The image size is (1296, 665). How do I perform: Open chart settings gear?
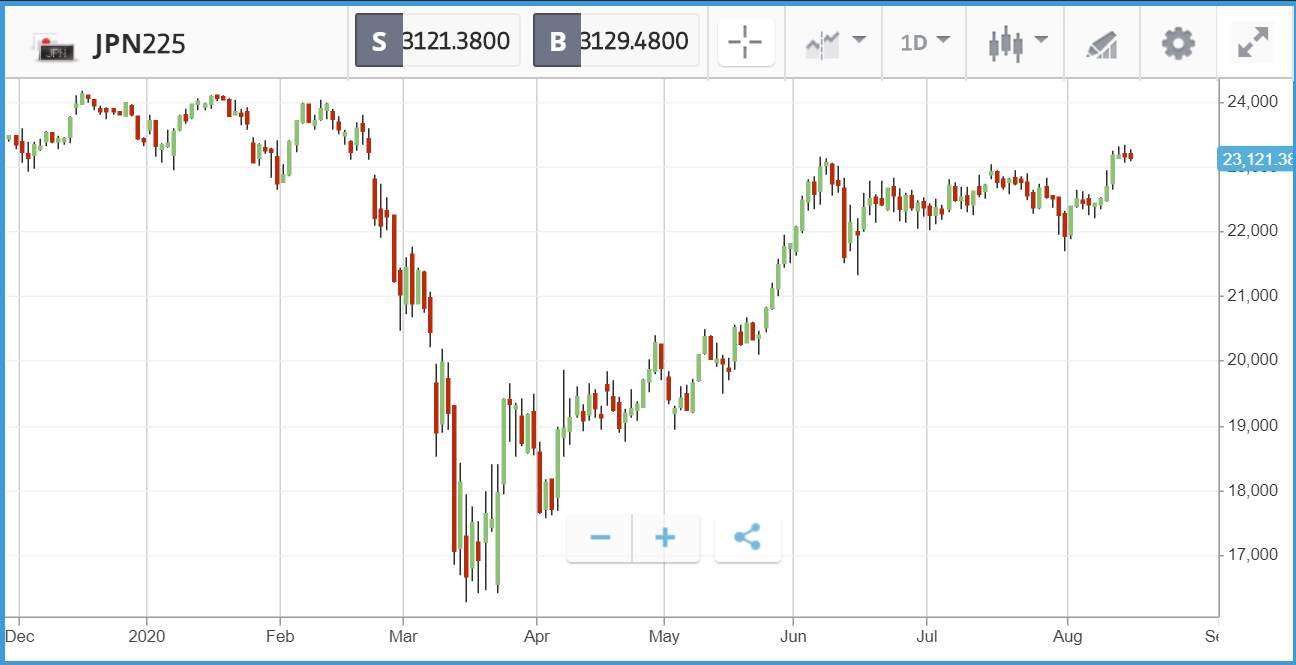tap(1178, 43)
